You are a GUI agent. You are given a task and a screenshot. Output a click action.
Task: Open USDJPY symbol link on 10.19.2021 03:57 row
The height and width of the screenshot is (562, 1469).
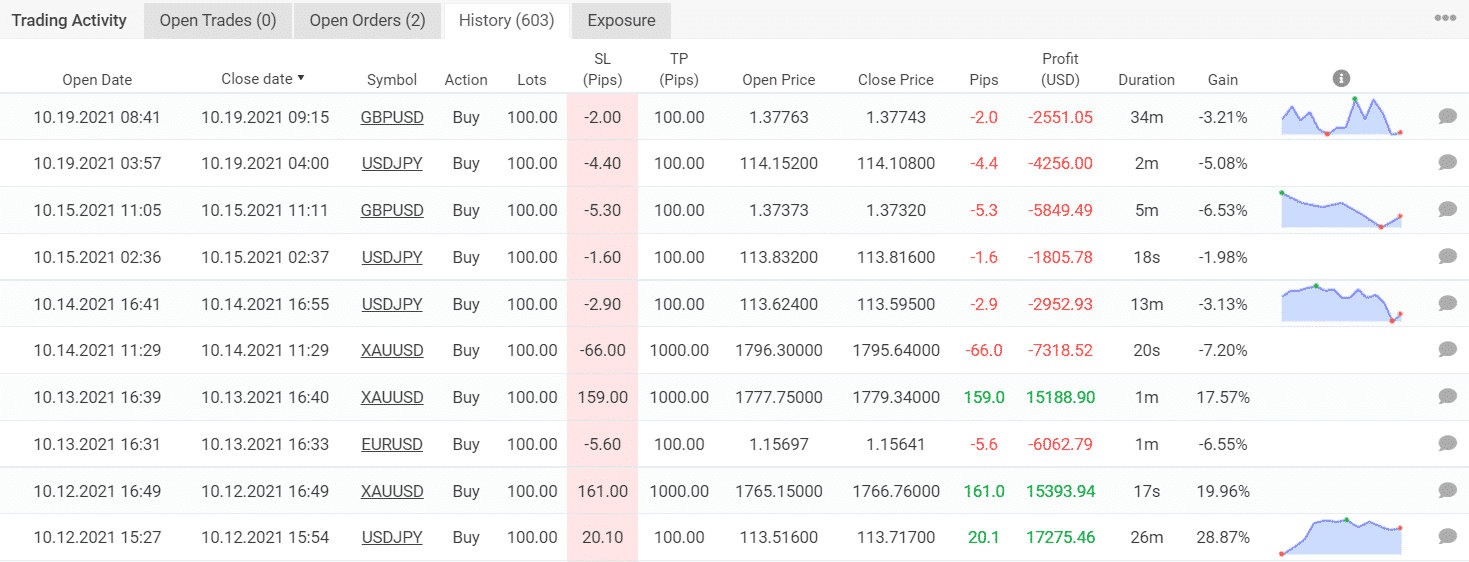(392, 163)
